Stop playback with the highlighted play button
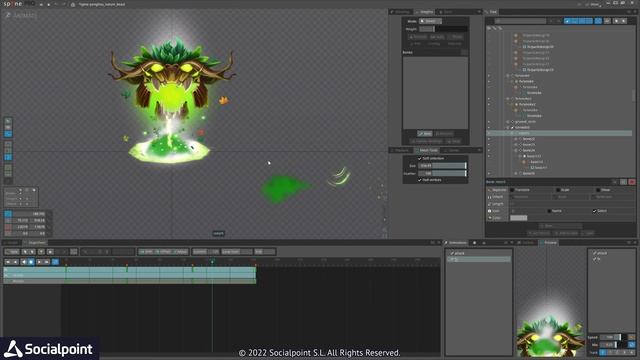 point(31,262)
